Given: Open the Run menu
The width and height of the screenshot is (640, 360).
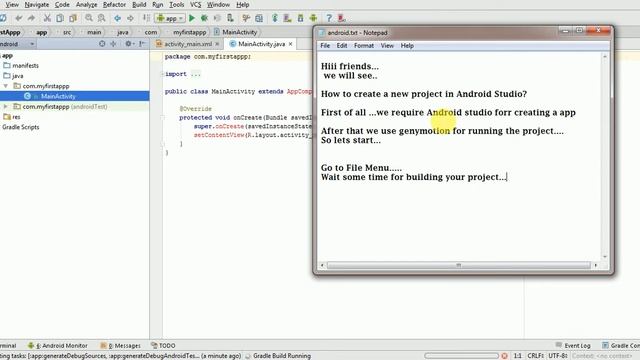Looking at the screenshot, I should pos(158,5).
